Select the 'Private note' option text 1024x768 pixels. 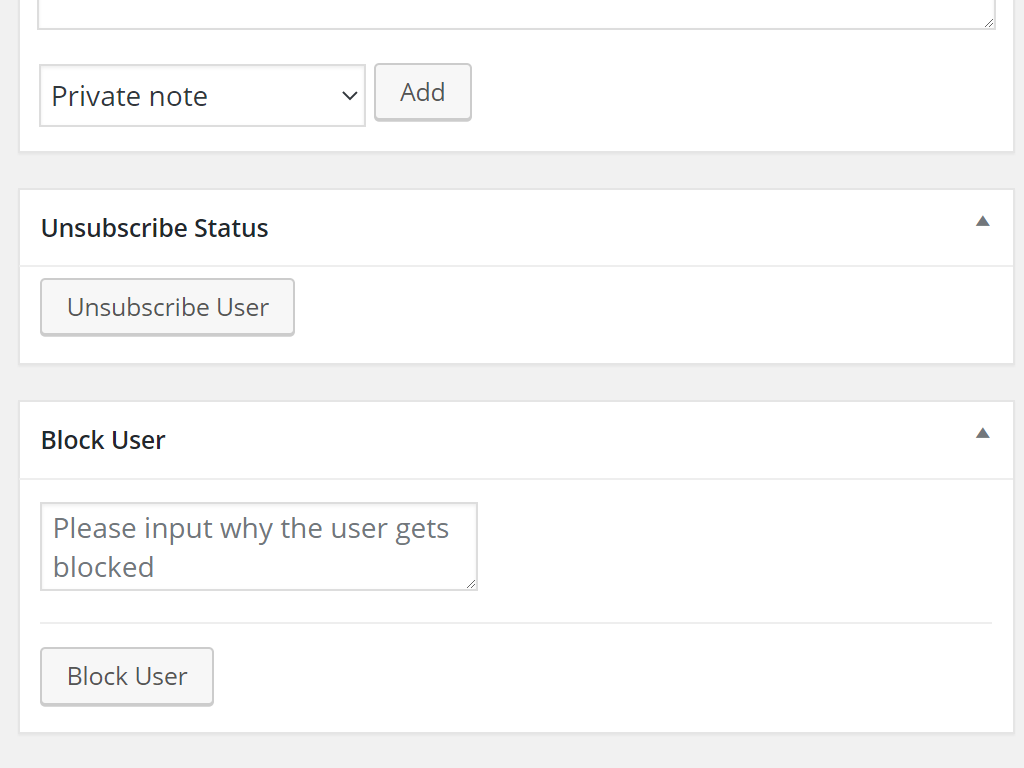coord(130,97)
